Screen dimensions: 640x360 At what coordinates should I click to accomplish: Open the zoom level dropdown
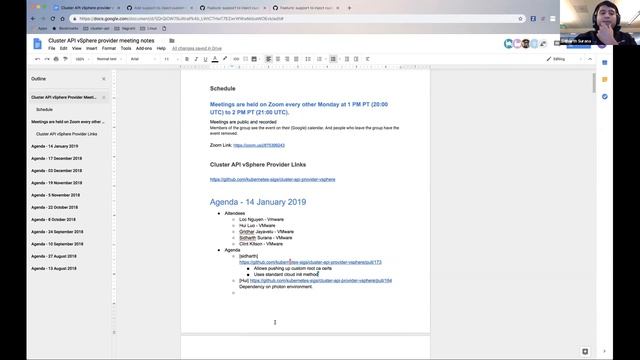click(82, 59)
